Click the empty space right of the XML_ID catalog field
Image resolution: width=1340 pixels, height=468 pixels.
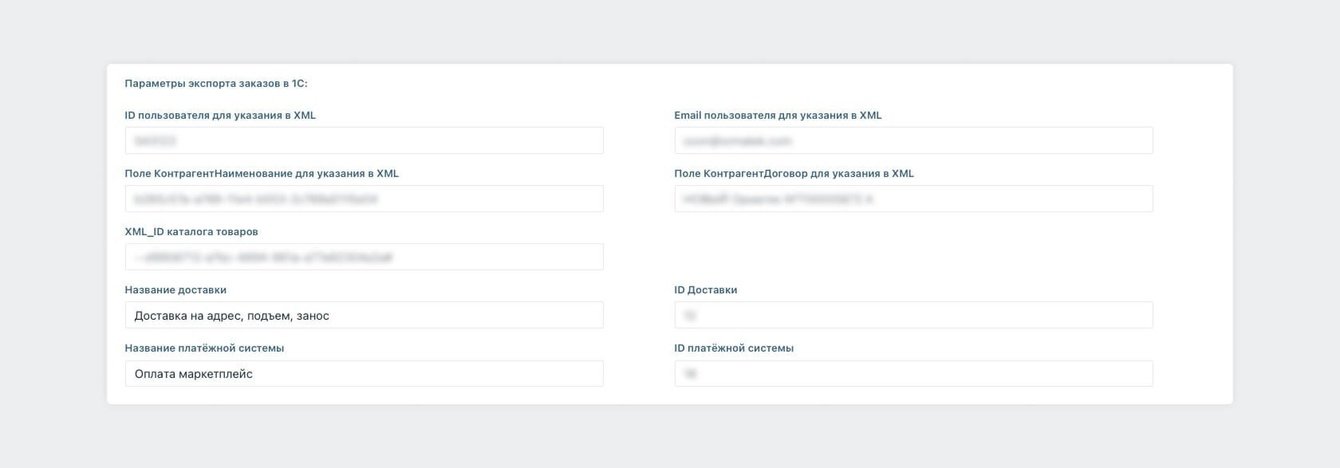point(913,257)
